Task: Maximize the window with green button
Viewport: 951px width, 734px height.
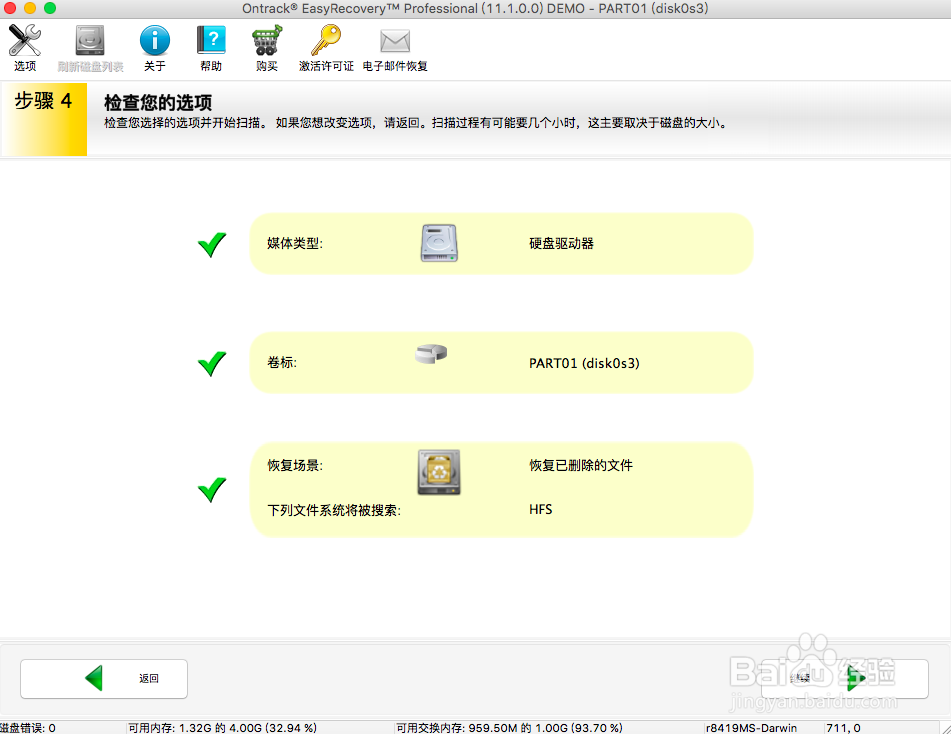Action: coord(50,8)
